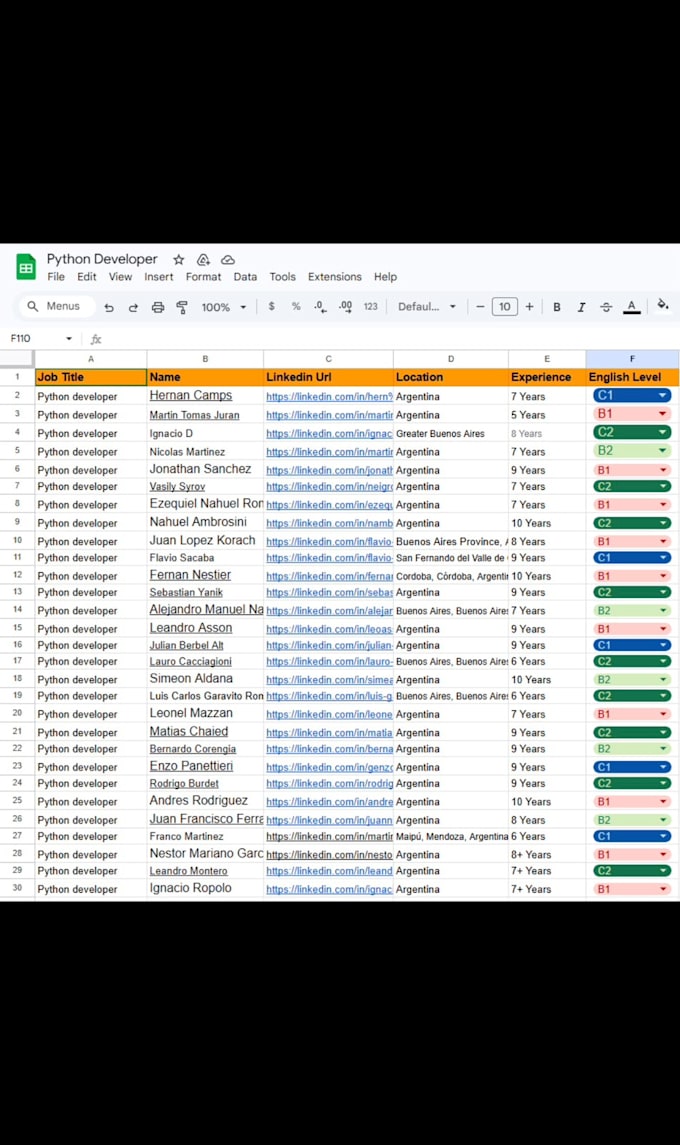Click the Job Title header cell

tap(91, 377)
